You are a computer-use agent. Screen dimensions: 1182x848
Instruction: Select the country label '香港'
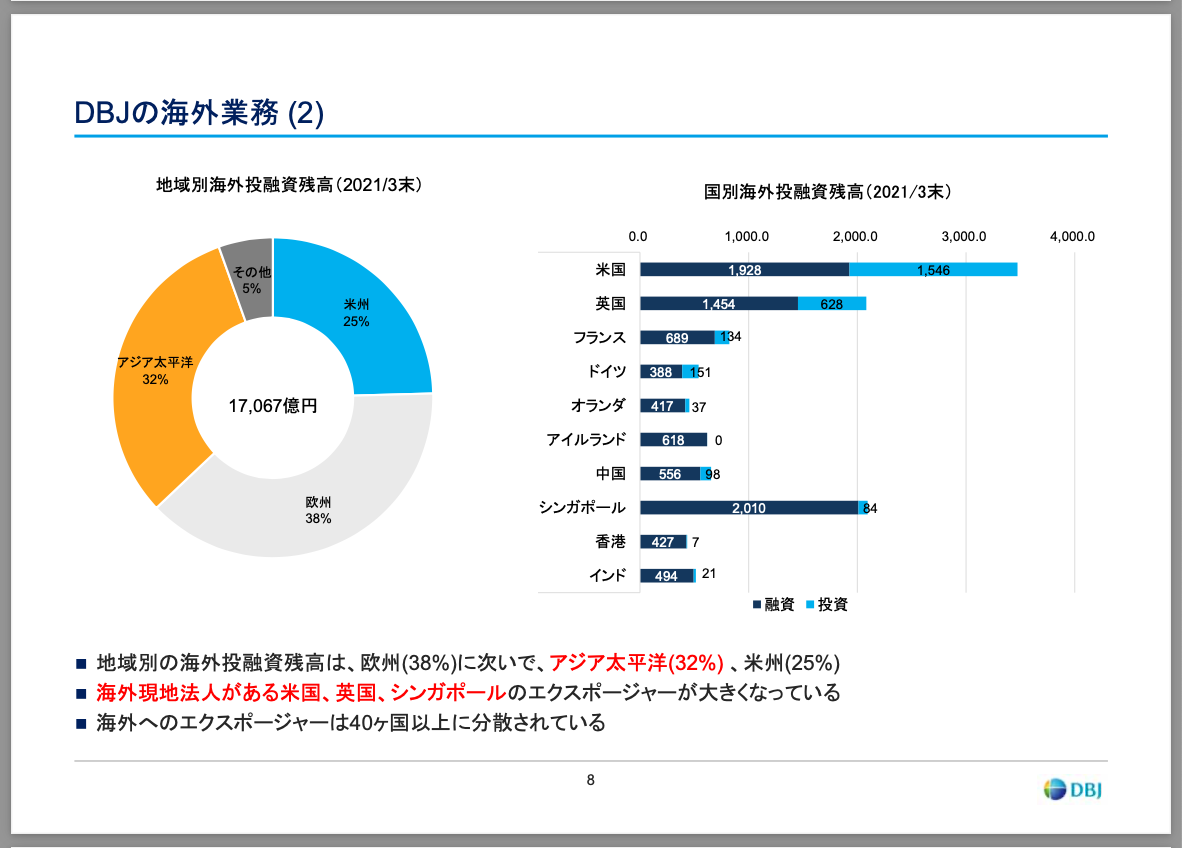coord(611,541)
